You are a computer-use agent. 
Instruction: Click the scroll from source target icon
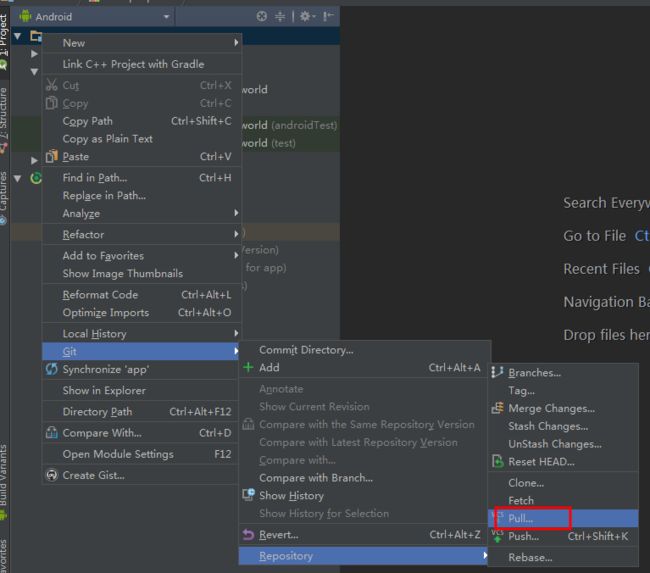(x=262, y=16)
